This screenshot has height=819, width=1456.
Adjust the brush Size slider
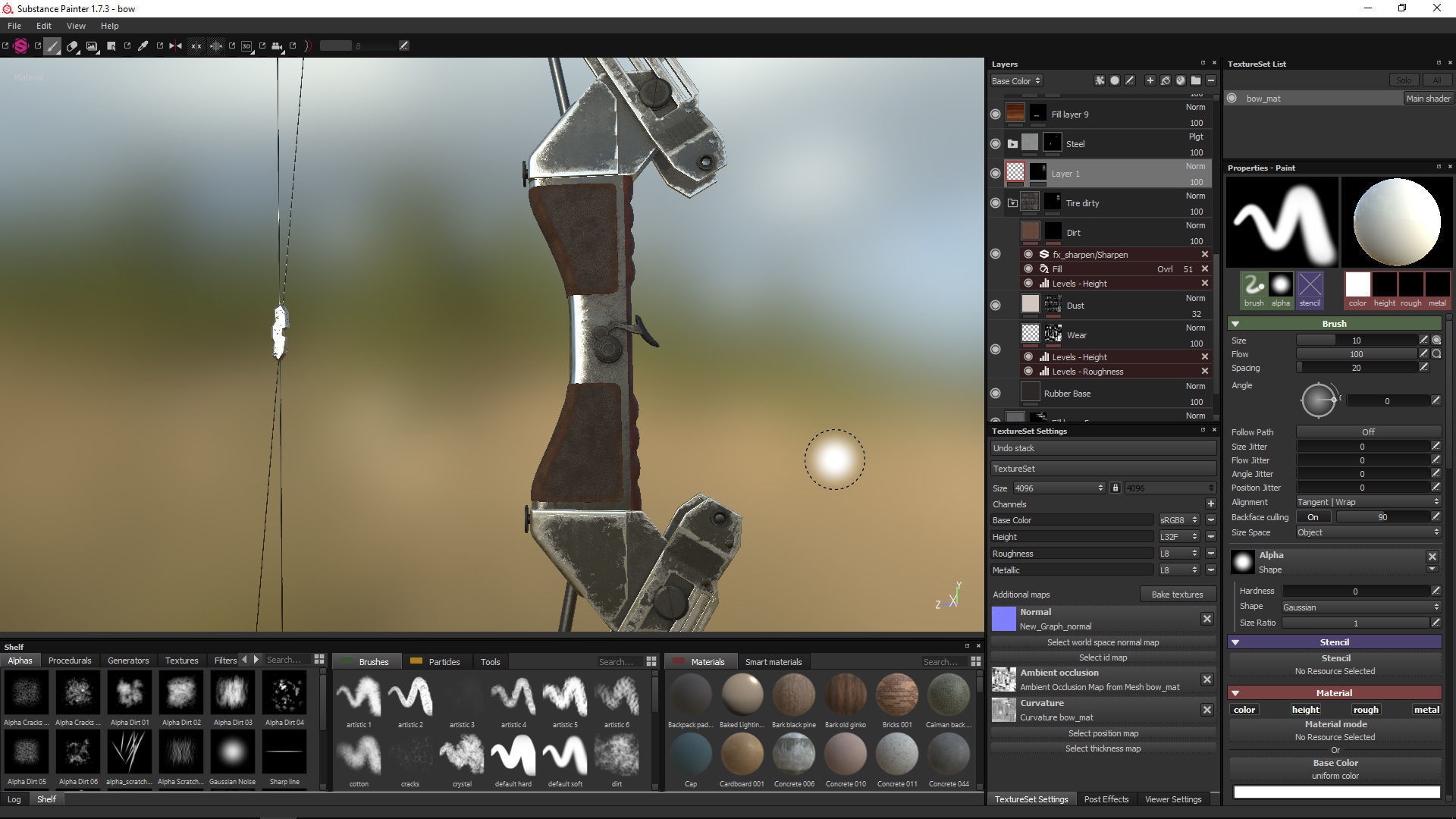tap(1356, 340)
